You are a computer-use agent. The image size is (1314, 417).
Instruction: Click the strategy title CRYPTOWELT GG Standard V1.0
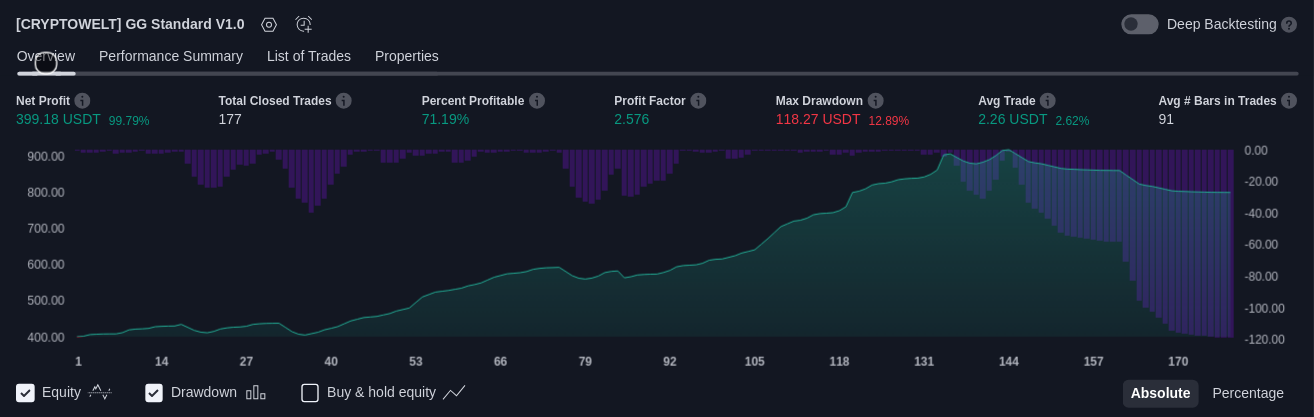[x=130, y=25]
